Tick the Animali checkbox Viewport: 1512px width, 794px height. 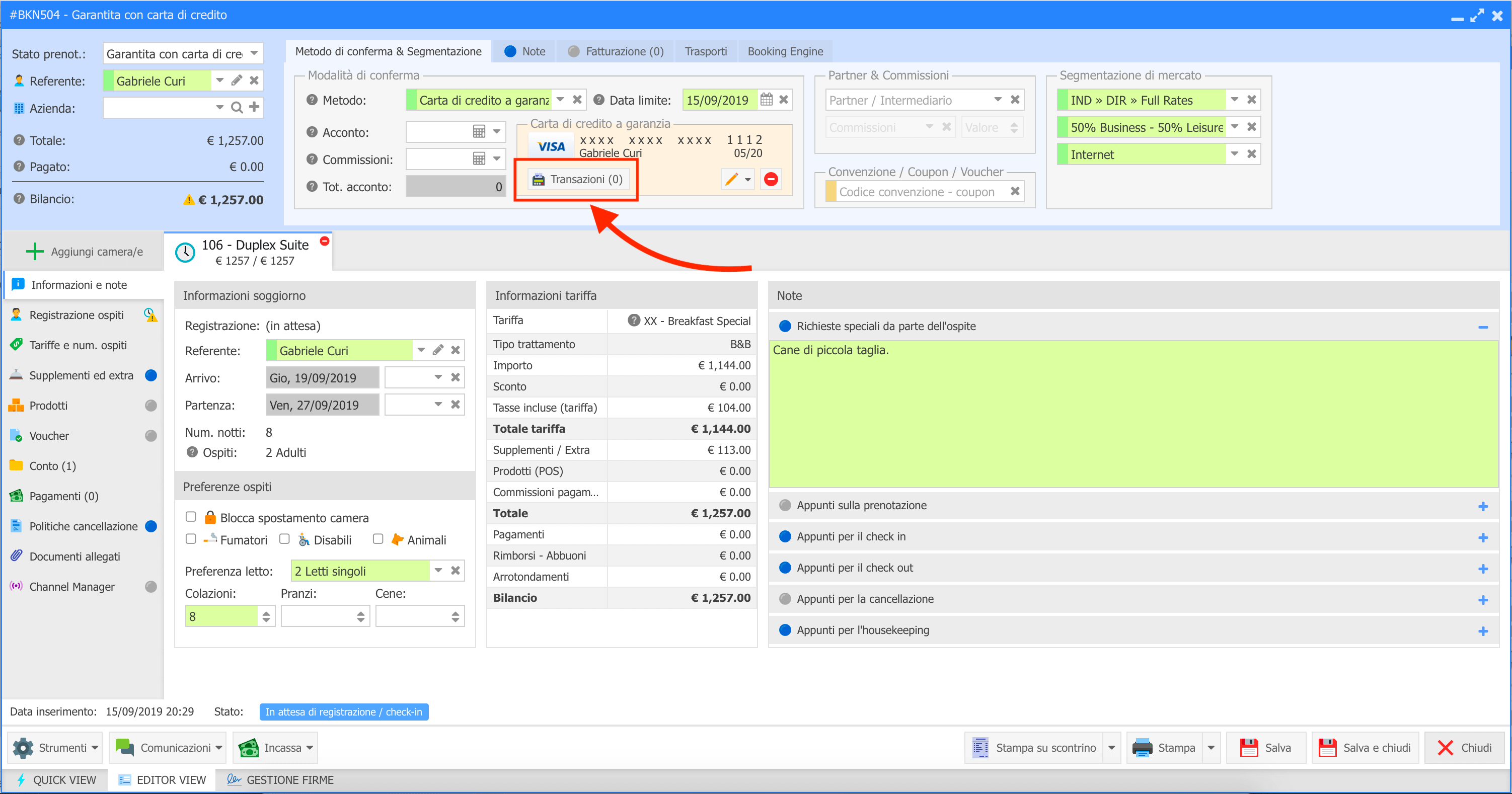tap(378, 539)
